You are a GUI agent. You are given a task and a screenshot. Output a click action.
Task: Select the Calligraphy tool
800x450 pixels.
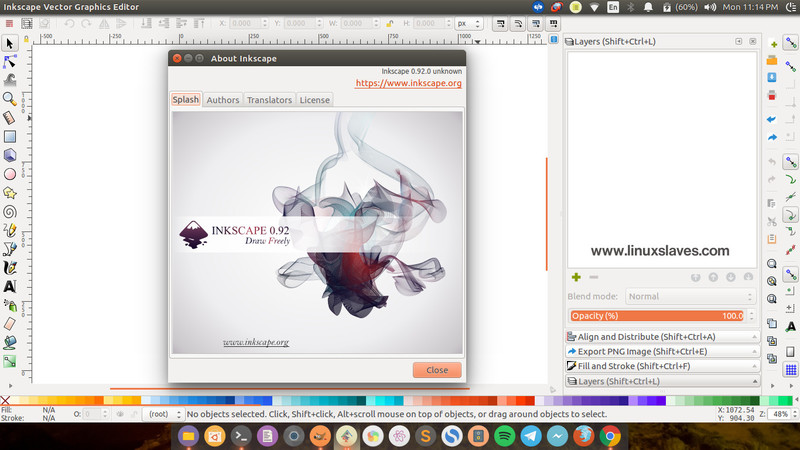coord(10,268)
